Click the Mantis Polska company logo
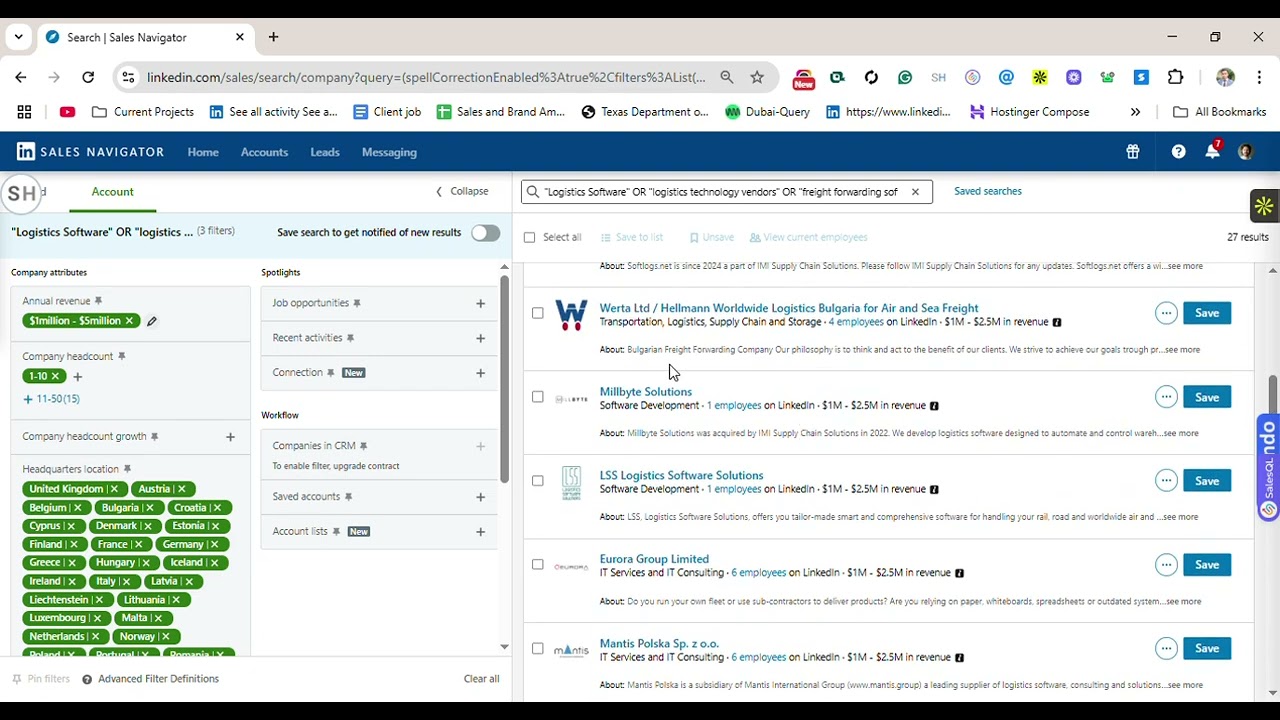Screen dimensions: 1280x720 571,651
